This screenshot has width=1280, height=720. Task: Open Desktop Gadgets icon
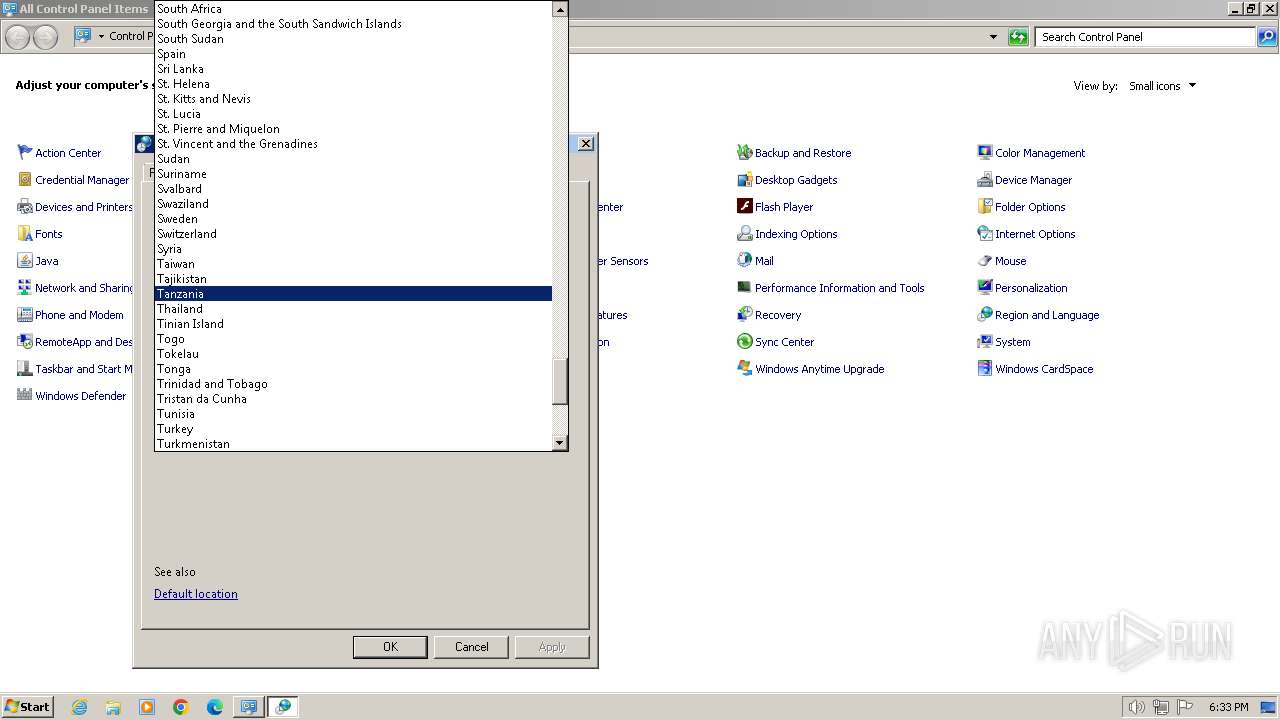pyautogui.click(x=744, y=179)
